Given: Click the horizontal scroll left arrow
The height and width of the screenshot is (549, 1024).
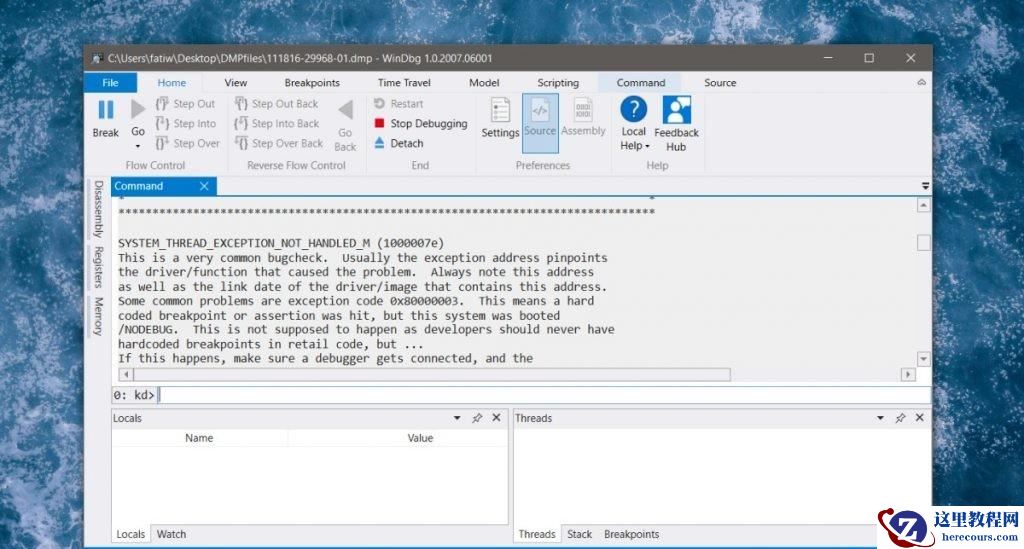Looking at the screenshot, I should tap(125, 375).
